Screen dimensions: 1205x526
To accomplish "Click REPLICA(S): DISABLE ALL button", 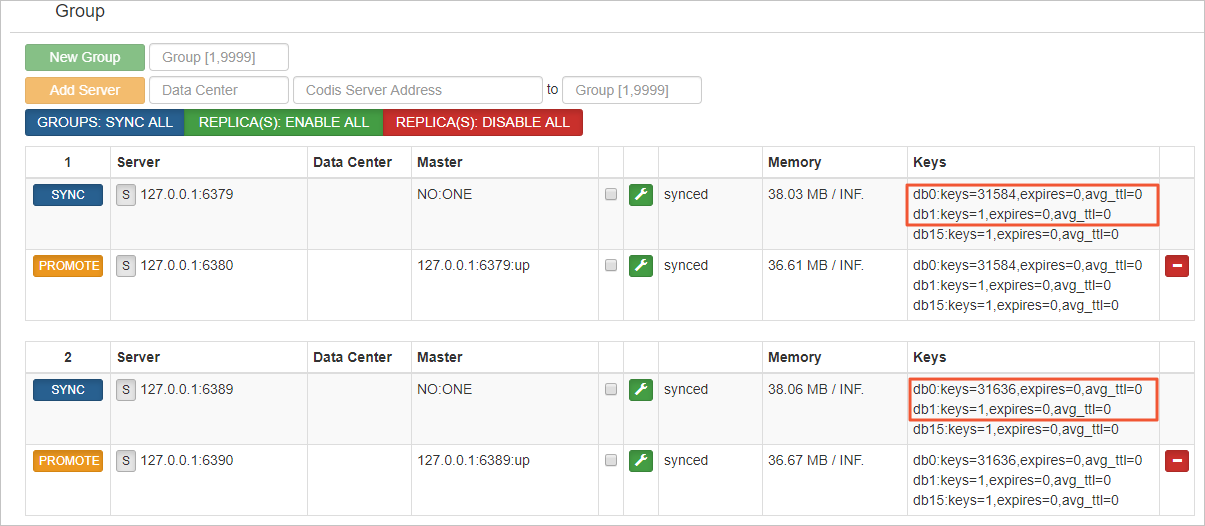I will 483,123.
